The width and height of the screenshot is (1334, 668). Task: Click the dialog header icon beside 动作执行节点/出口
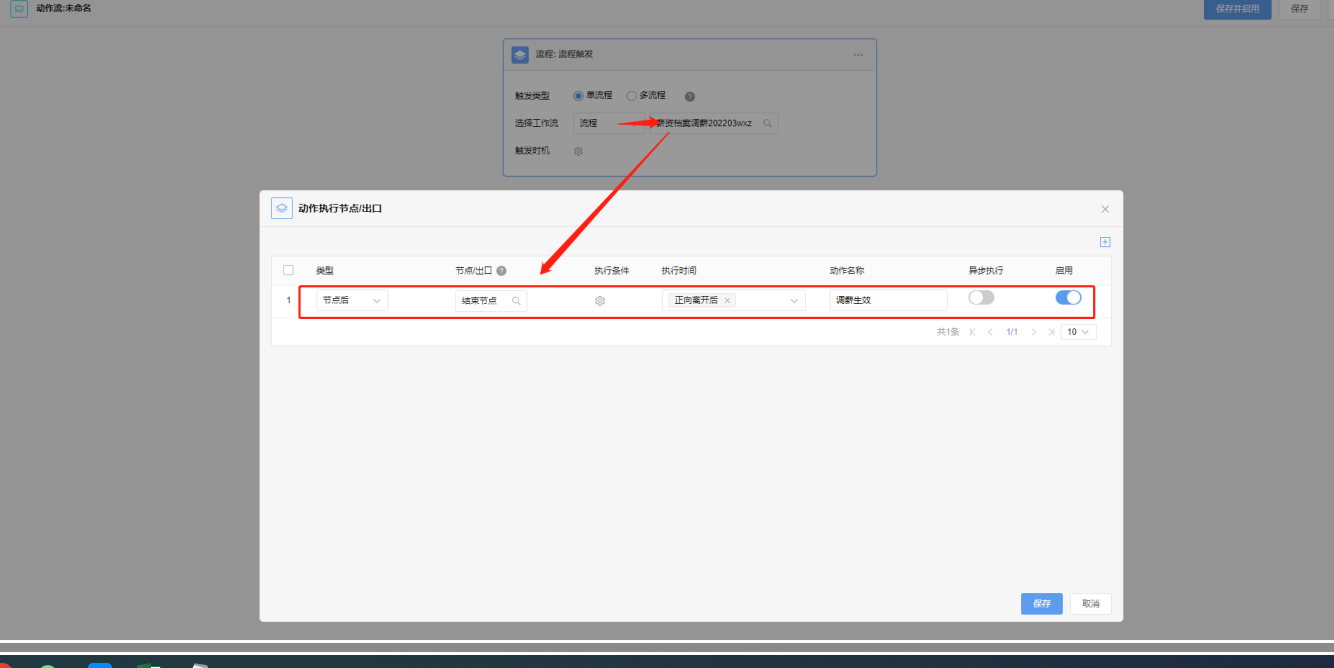[x=282, y=208]
